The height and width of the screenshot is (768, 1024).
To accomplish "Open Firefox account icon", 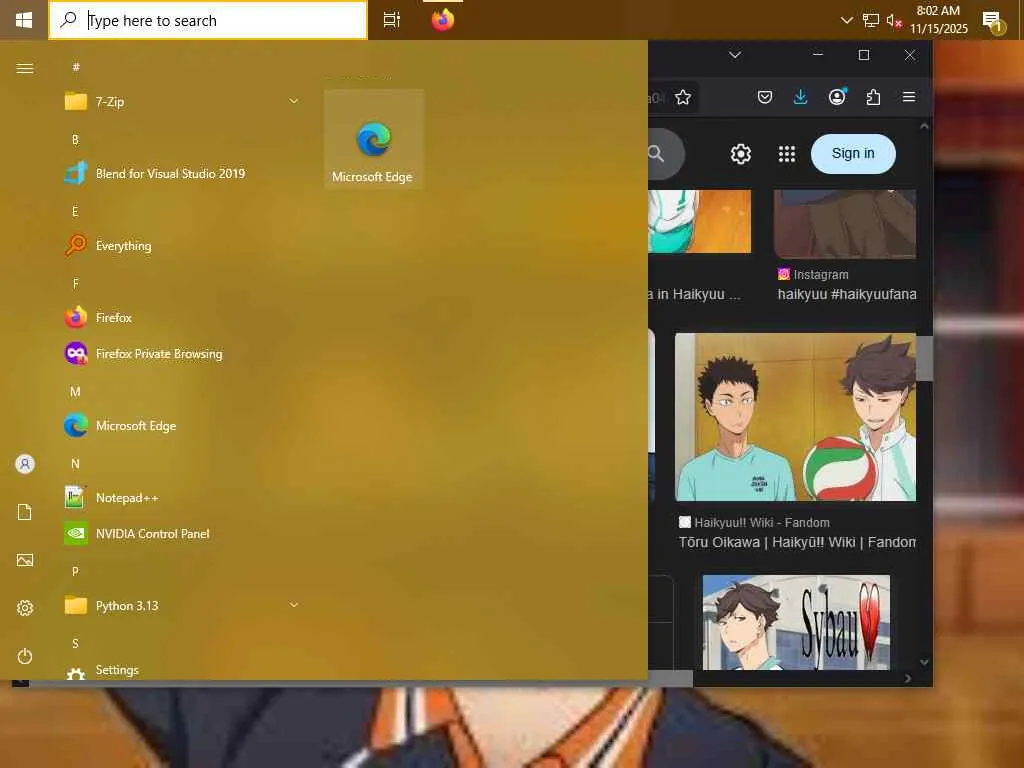I will tap(837, 97).
